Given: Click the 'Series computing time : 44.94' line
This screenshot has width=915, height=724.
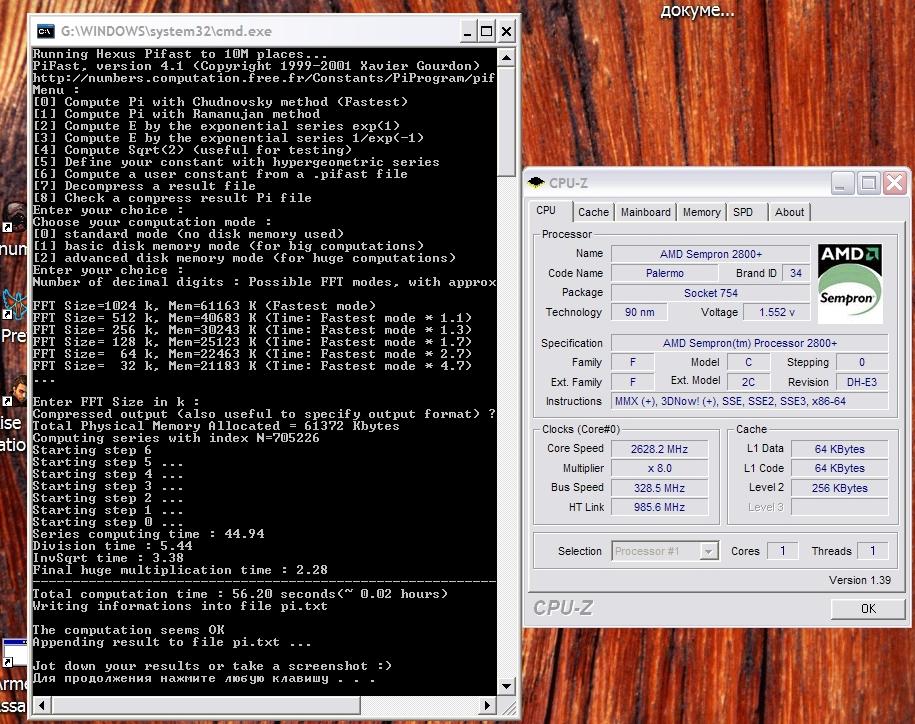Looking at the screenshot, I should 148,534.
